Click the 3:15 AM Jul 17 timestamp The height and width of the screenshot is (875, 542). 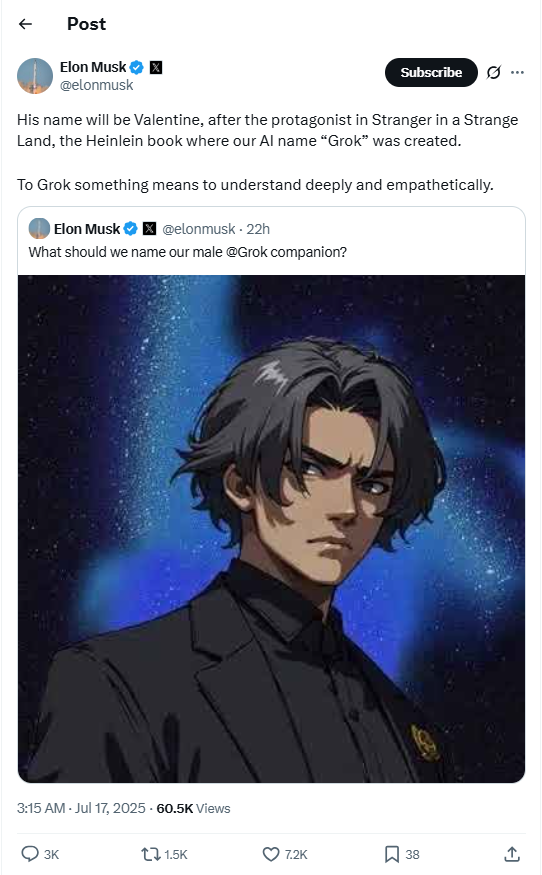click(x=81, y=809)
